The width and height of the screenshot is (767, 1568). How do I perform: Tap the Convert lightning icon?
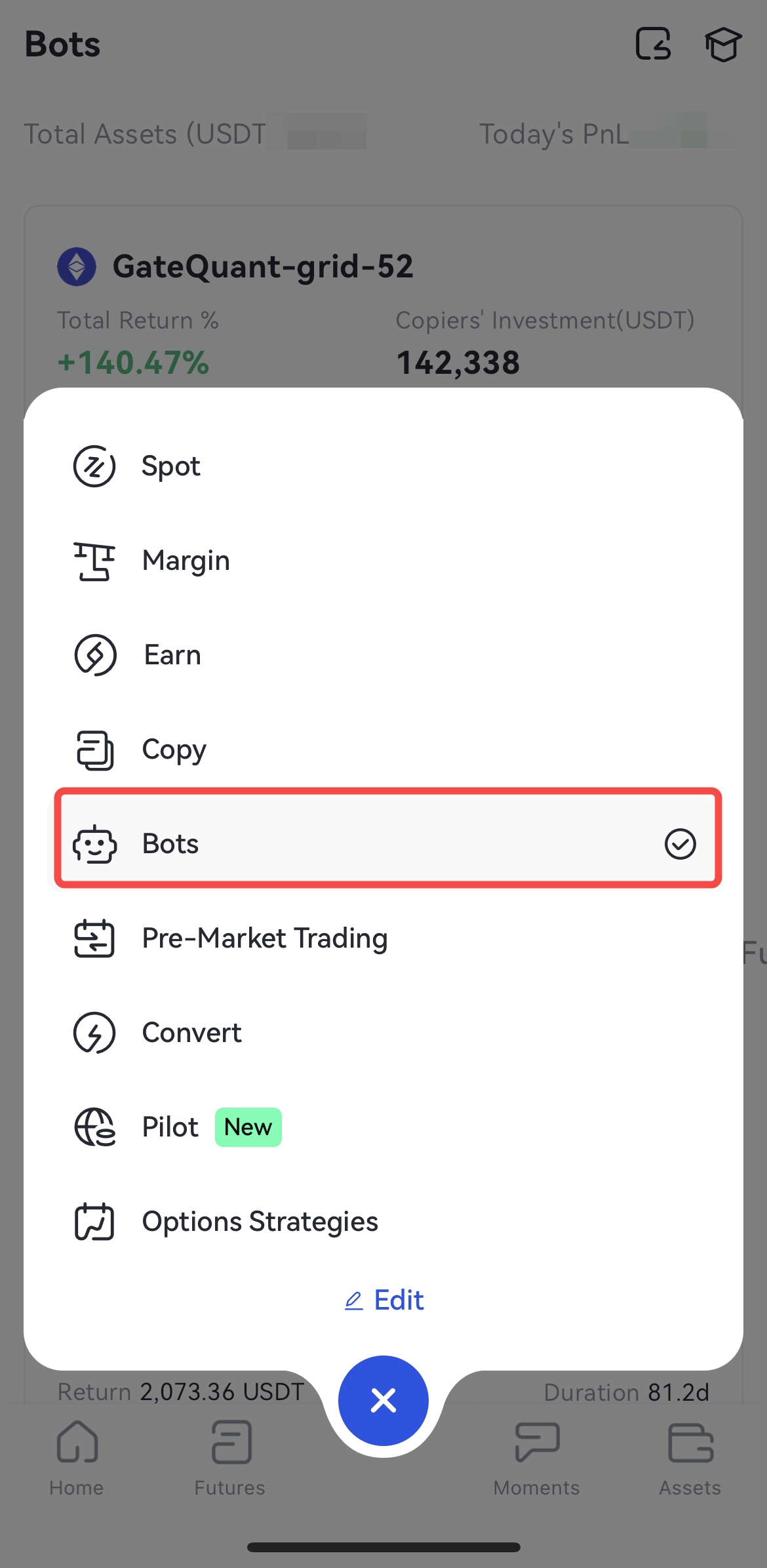coord(94,1033)
